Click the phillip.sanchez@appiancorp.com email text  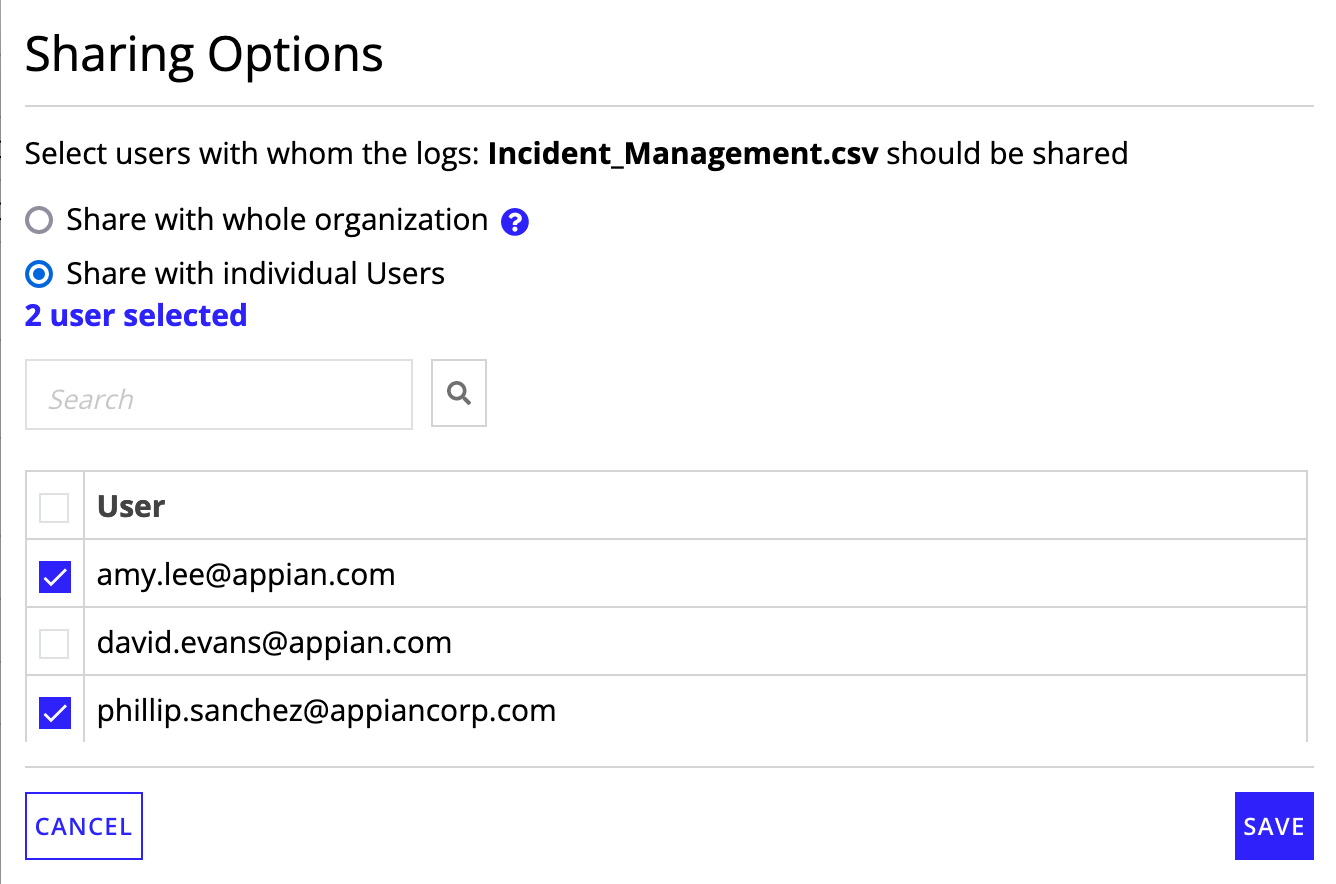click(x=326, y=711)
